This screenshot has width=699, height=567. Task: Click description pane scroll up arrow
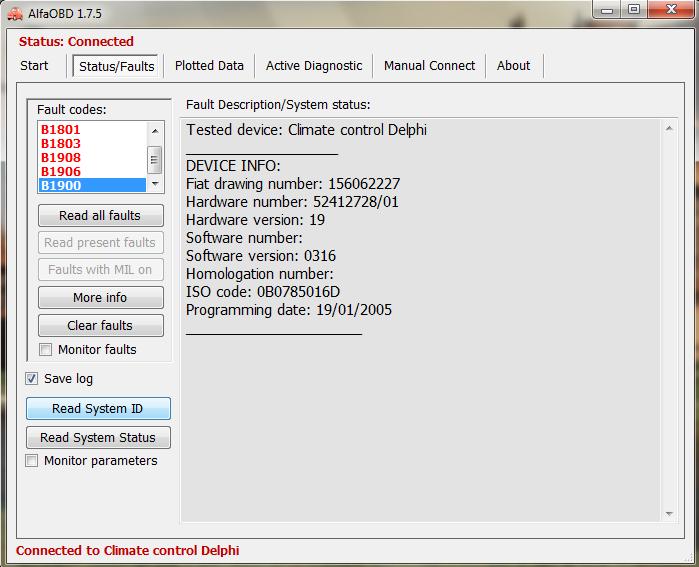coord(669,128)
